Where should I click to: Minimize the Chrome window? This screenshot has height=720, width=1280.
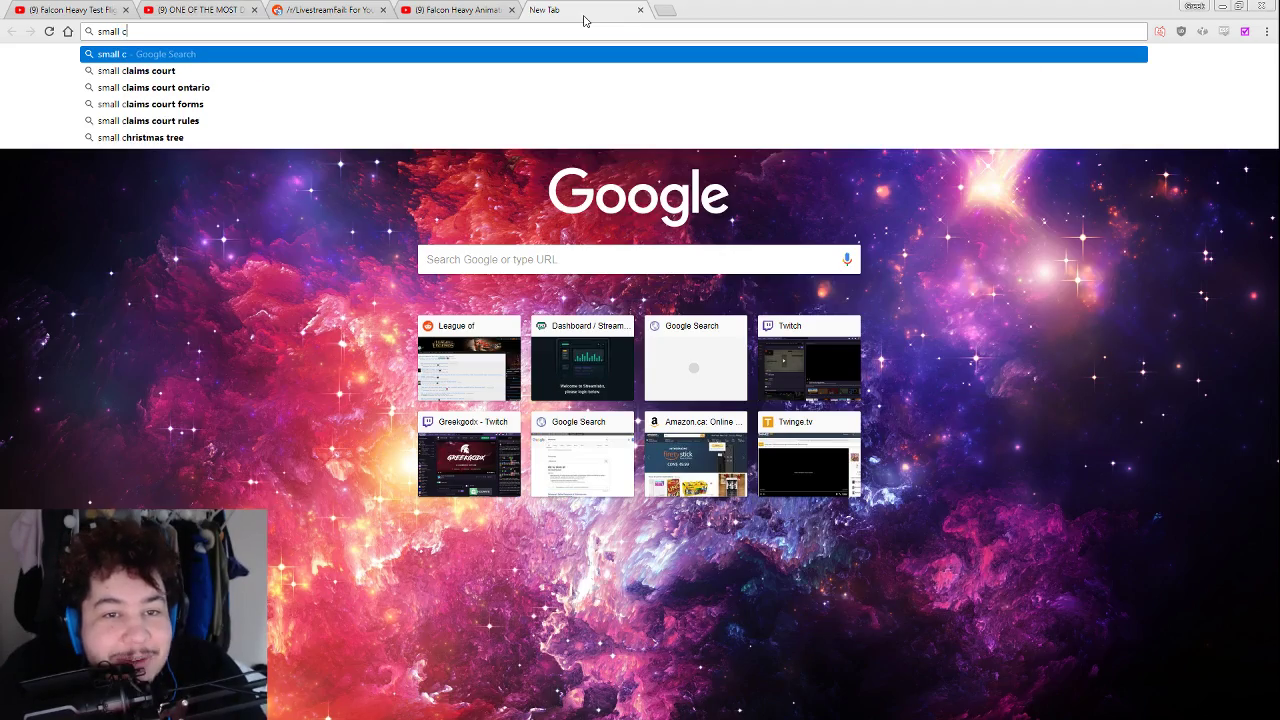click(1222, 6)
